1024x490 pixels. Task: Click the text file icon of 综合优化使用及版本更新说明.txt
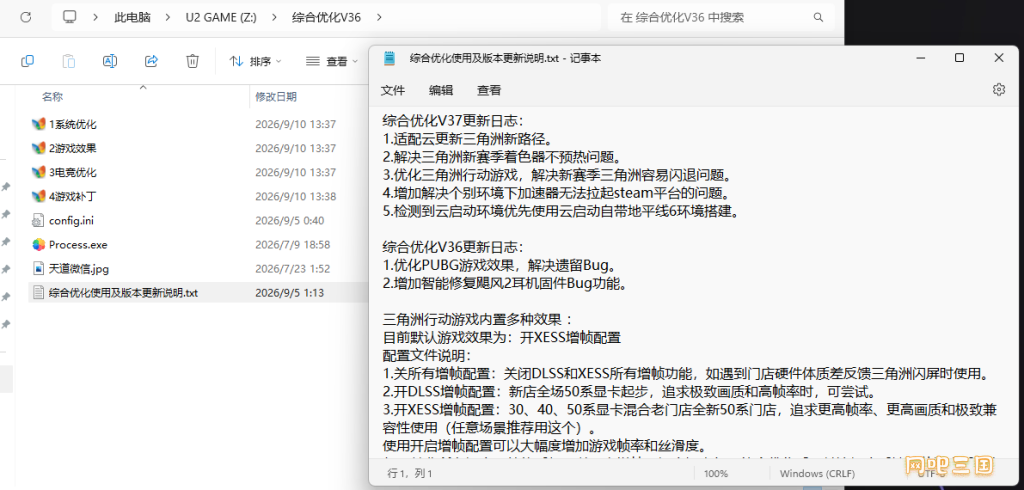(38, 293)
